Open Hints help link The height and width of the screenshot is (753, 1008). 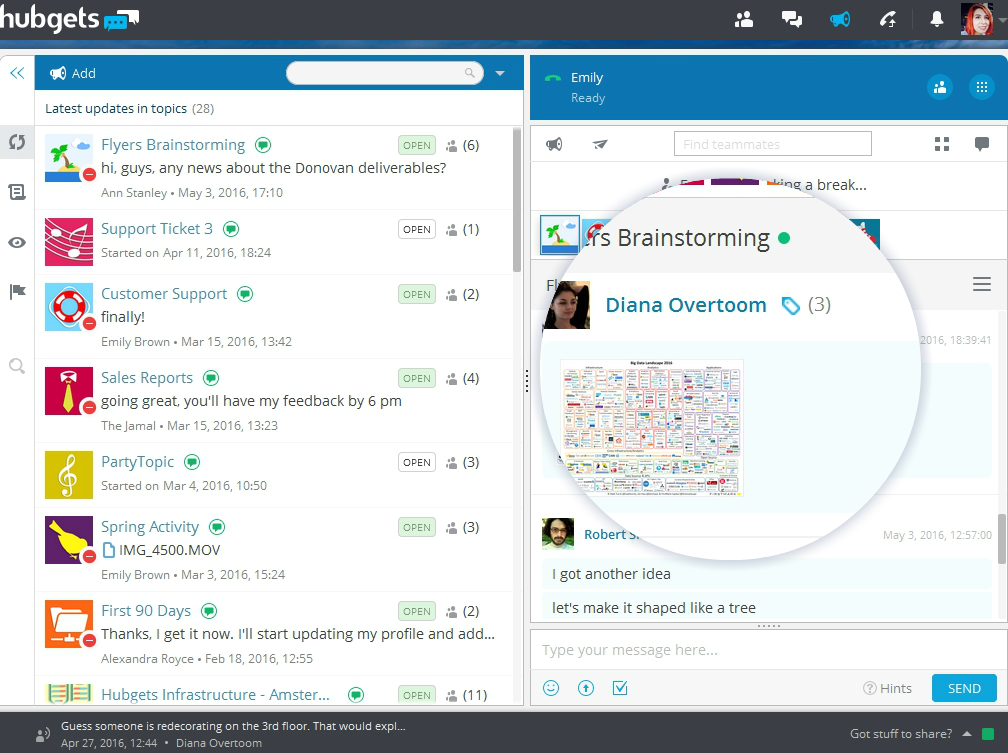[887, 688]
